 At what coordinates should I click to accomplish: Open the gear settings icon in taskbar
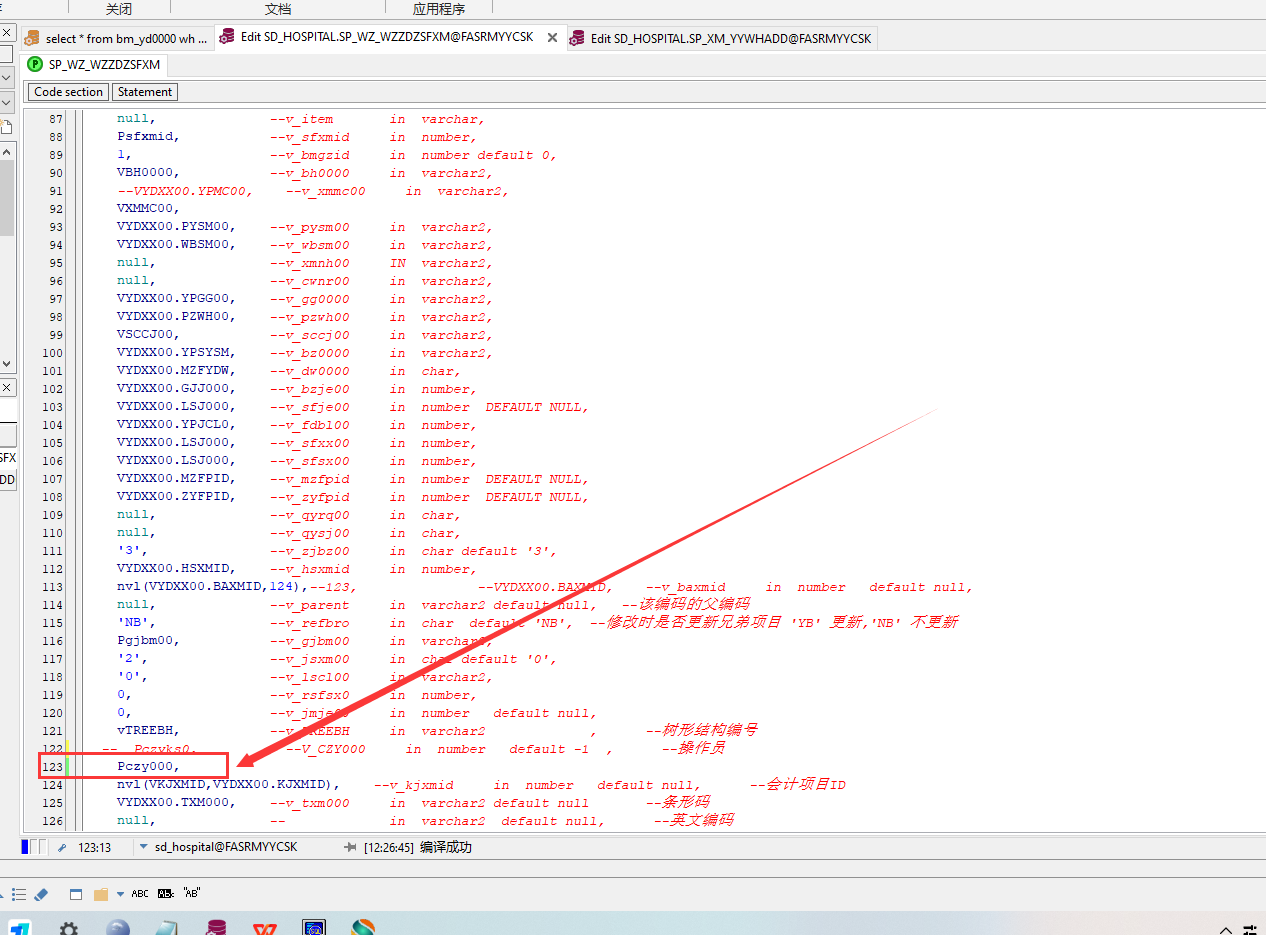click(68, 928)
